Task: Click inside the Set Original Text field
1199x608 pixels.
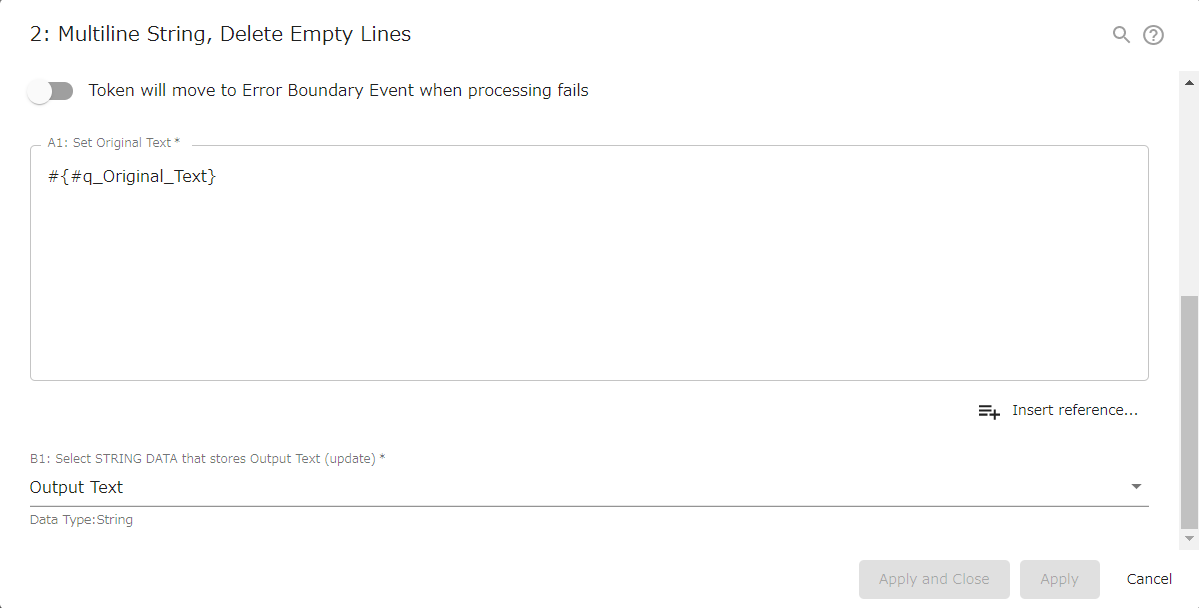Action: point(590,260)
